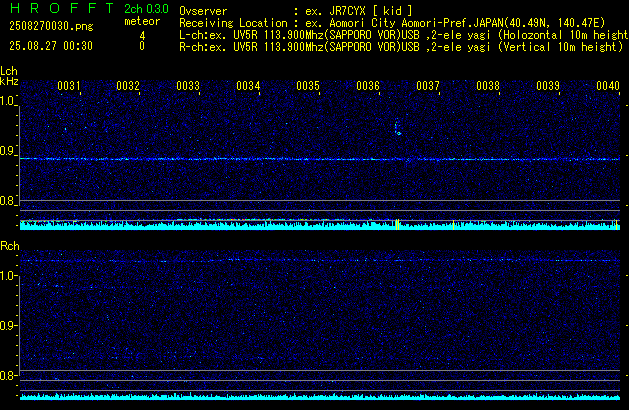
Task: Select the 0033 time marker
Action: tap(188, 86)
